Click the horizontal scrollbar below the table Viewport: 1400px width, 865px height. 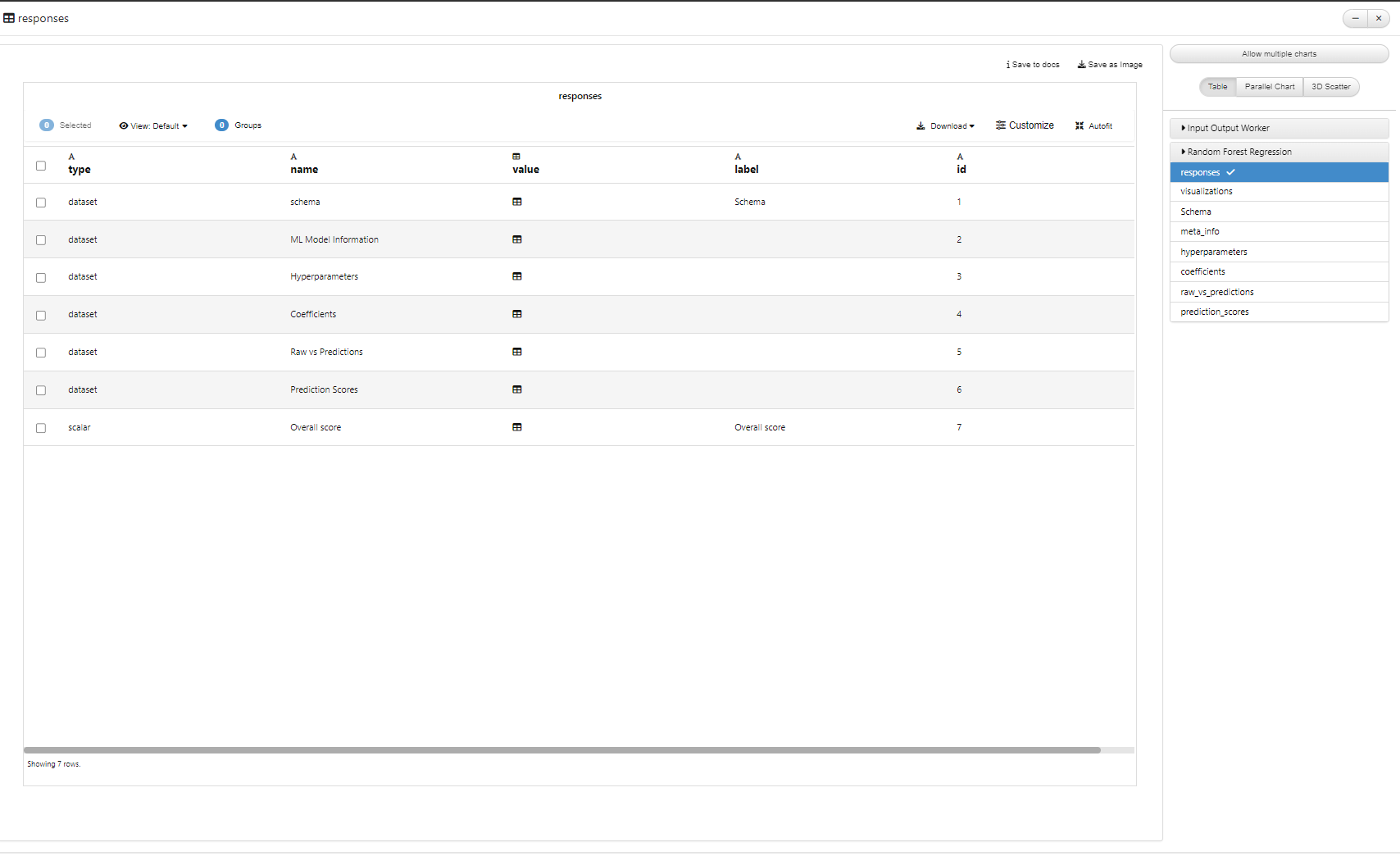coord(561,750)
